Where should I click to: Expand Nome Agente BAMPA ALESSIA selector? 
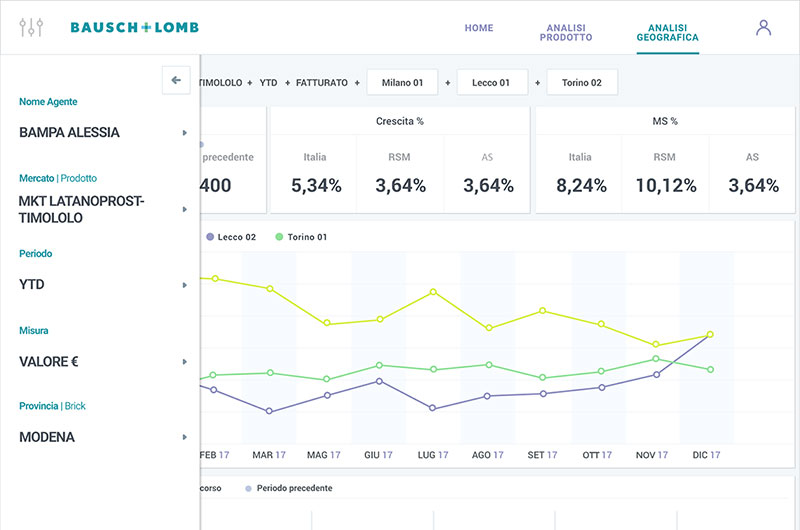[x=104, y=133]
